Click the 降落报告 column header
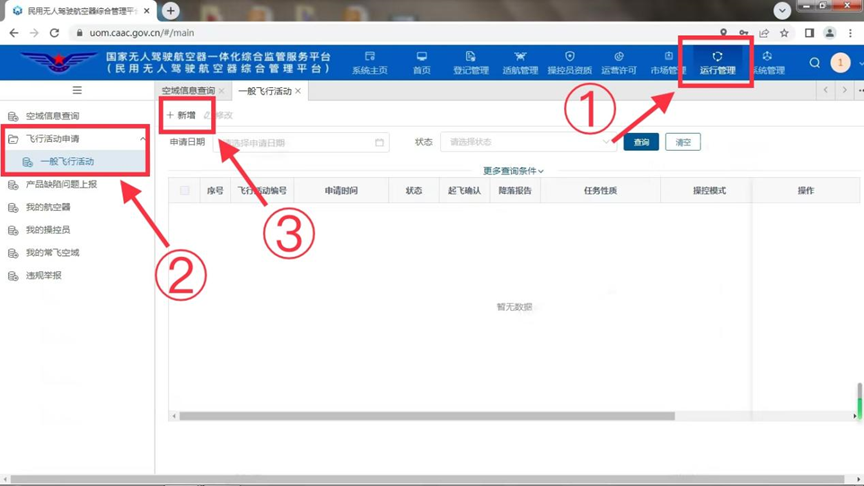Screen dimensions: 864x486 coord(515,191)
